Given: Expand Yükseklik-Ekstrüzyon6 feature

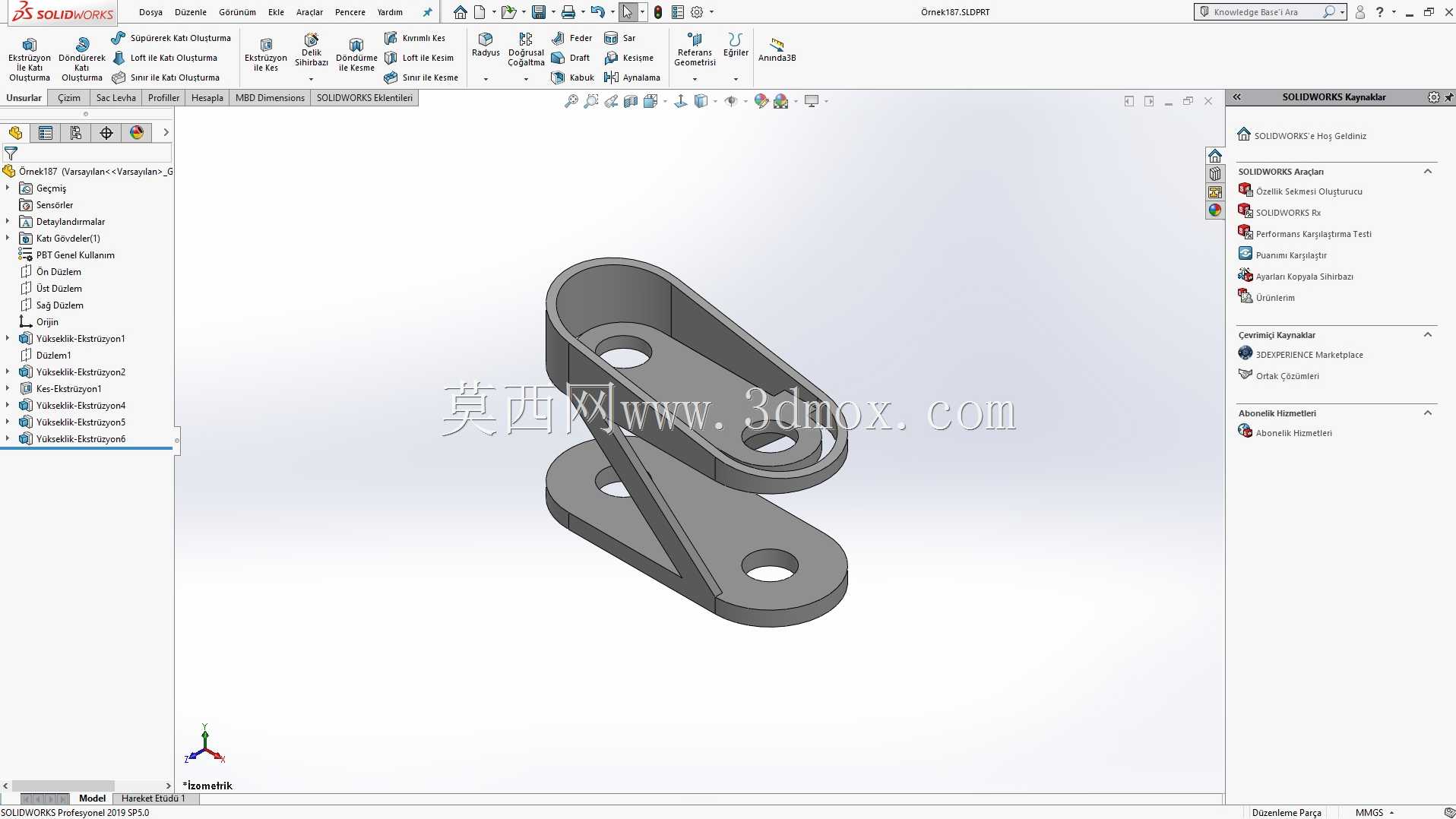Looking at the screenshot, I should pyautogui.click(x=8, y=438).
